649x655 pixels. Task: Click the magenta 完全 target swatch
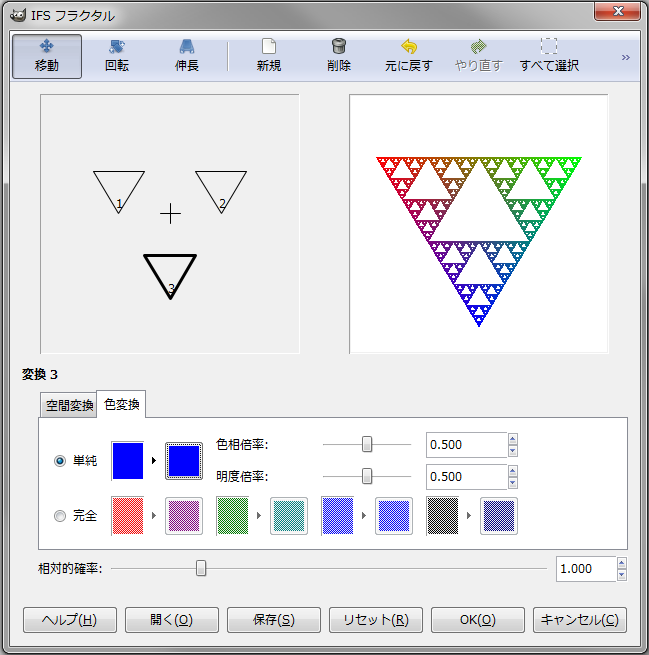tap(184, 516)
